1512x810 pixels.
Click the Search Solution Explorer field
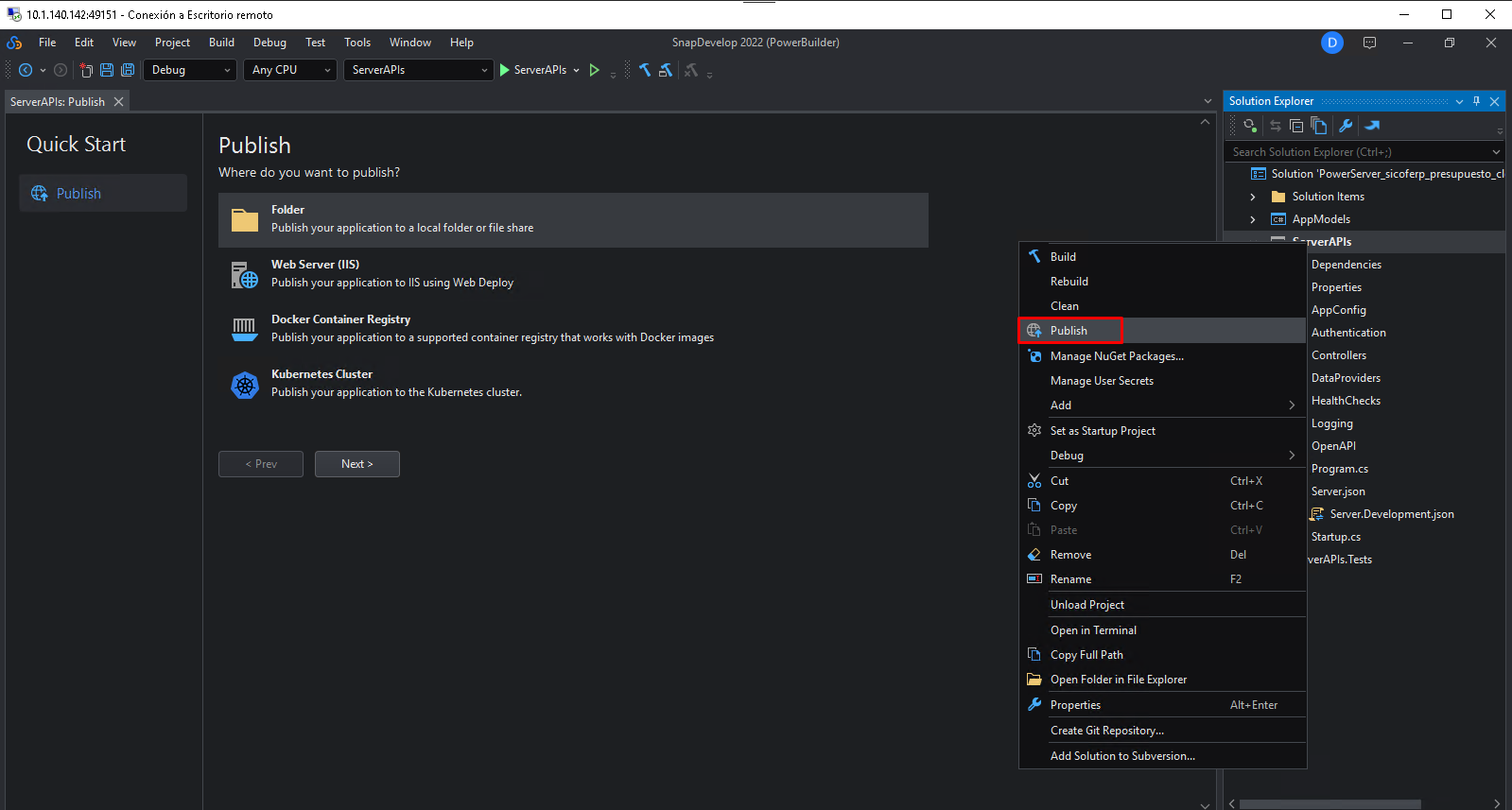coord(1357,152)
